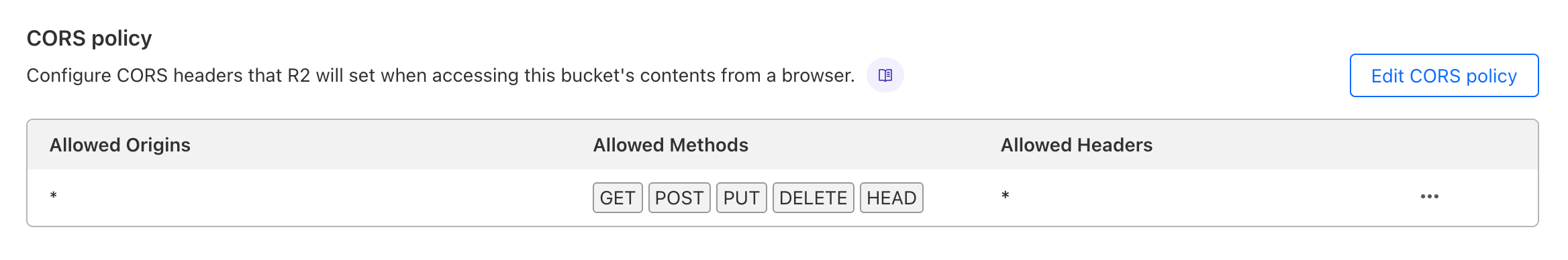This screenshot has width=1568, height=260.
Task: Open the three-dot rule actions menu
Action: pos(1429,196)
